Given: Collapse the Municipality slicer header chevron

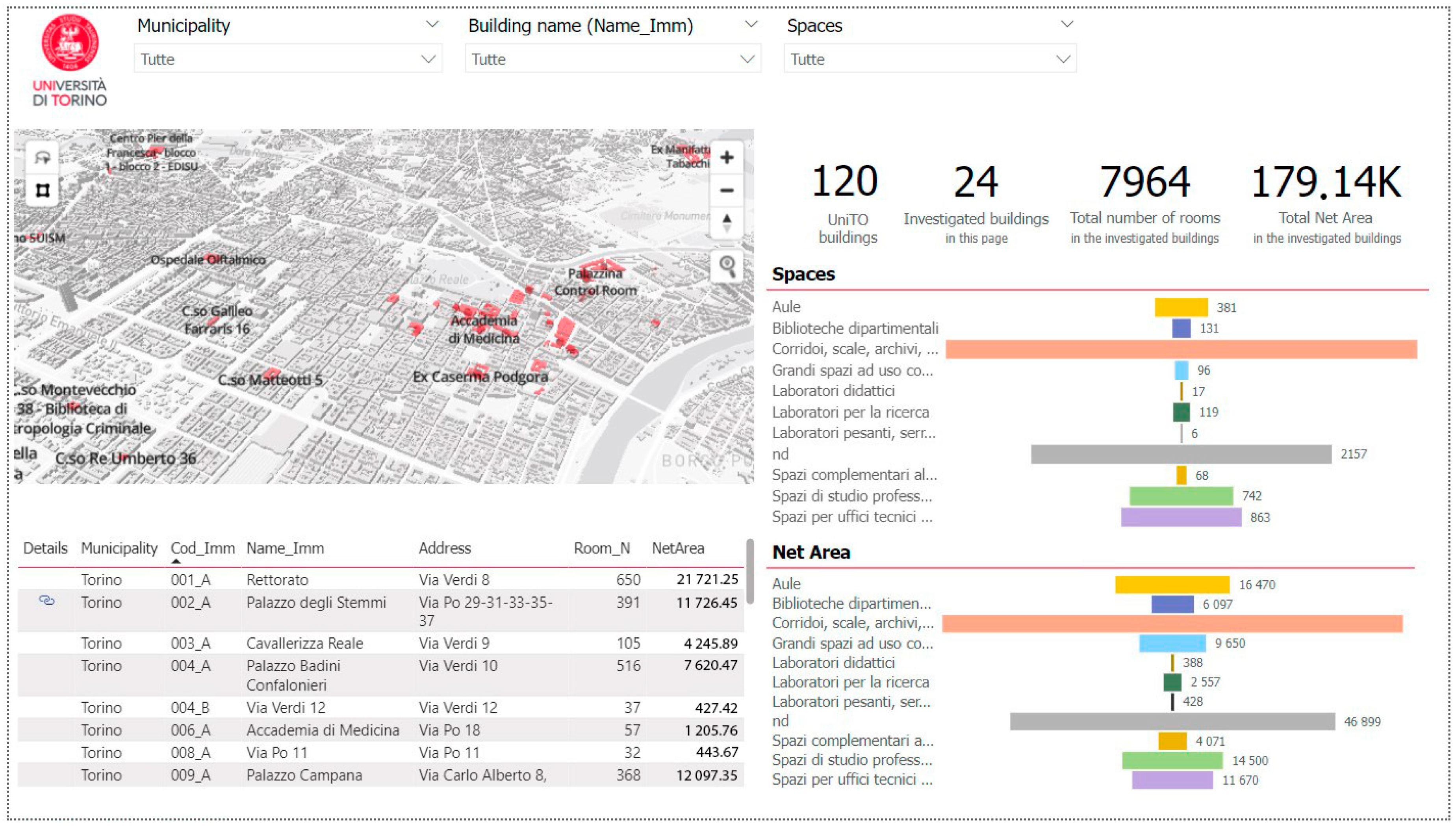Looking at the screenshot, I should click(x=432, y=24).
